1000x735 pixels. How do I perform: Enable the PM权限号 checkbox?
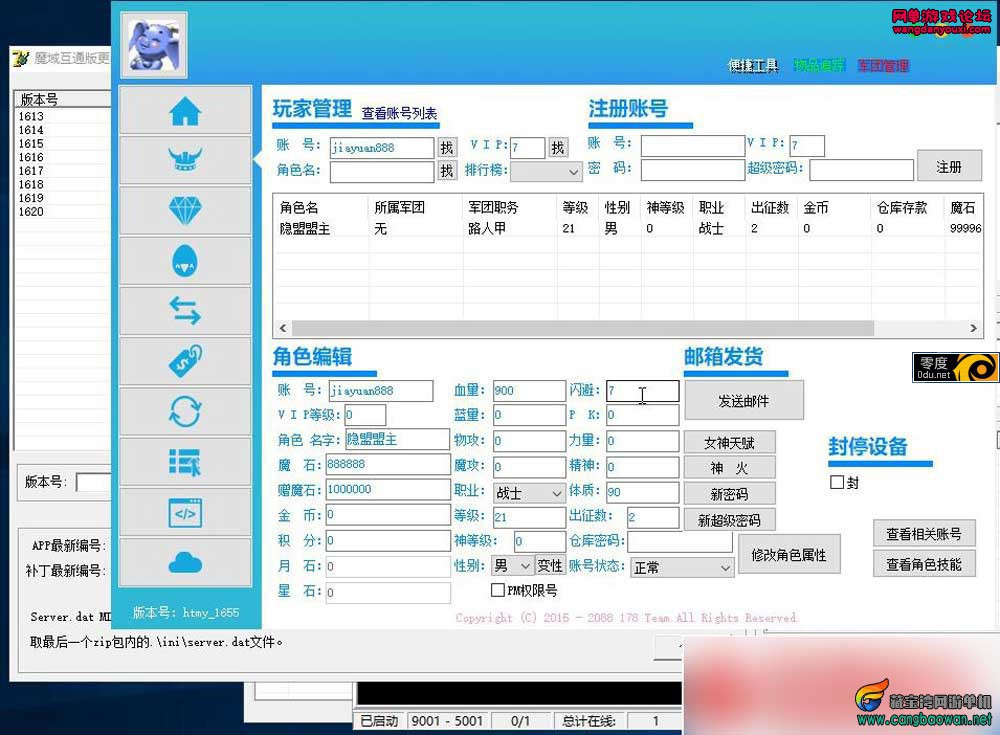(497, 590)
